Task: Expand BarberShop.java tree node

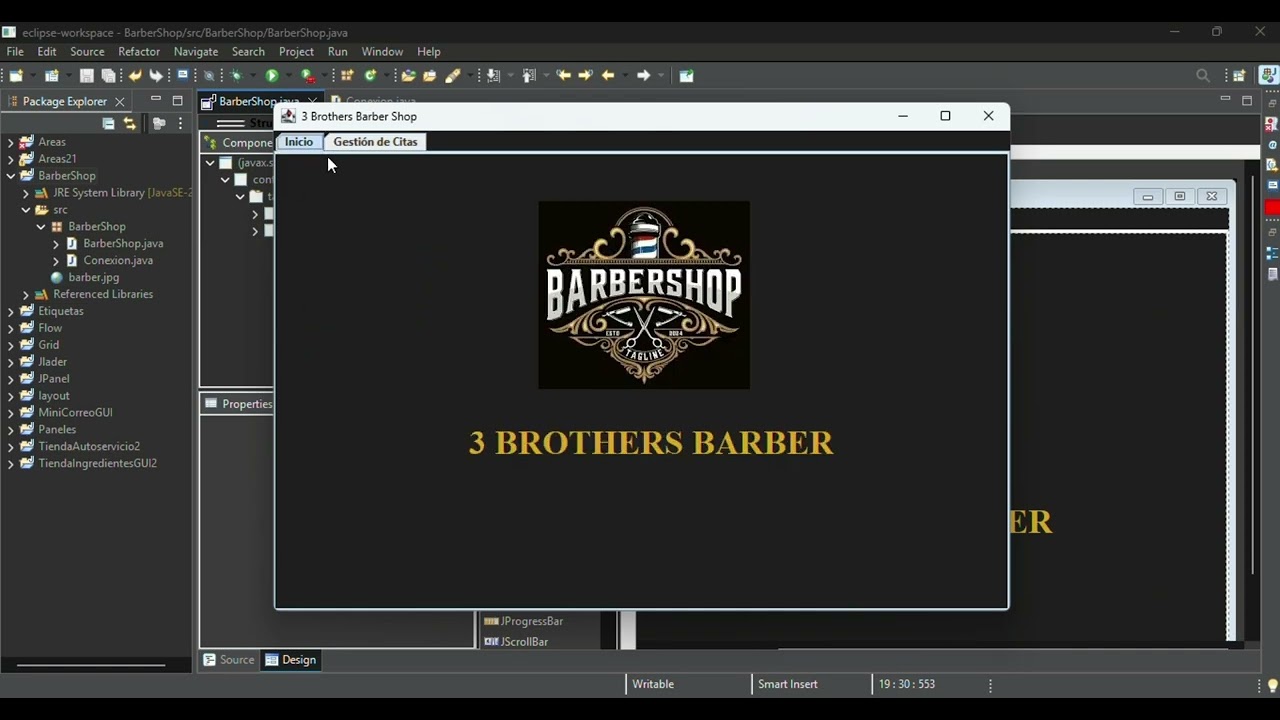Action: tap(56, 243)
